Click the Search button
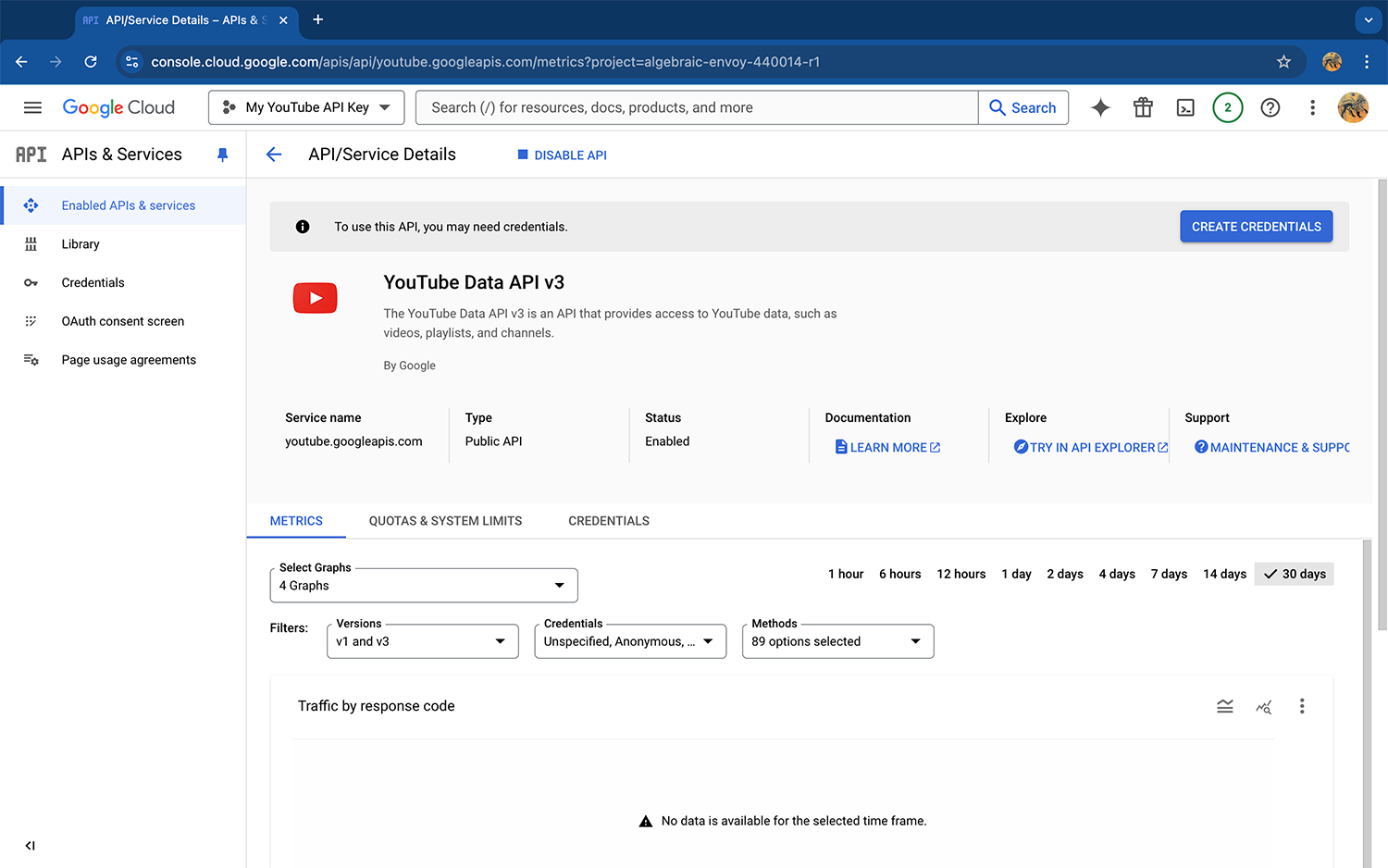Viewport: 1388px width, 868px height. point(1023,107)
